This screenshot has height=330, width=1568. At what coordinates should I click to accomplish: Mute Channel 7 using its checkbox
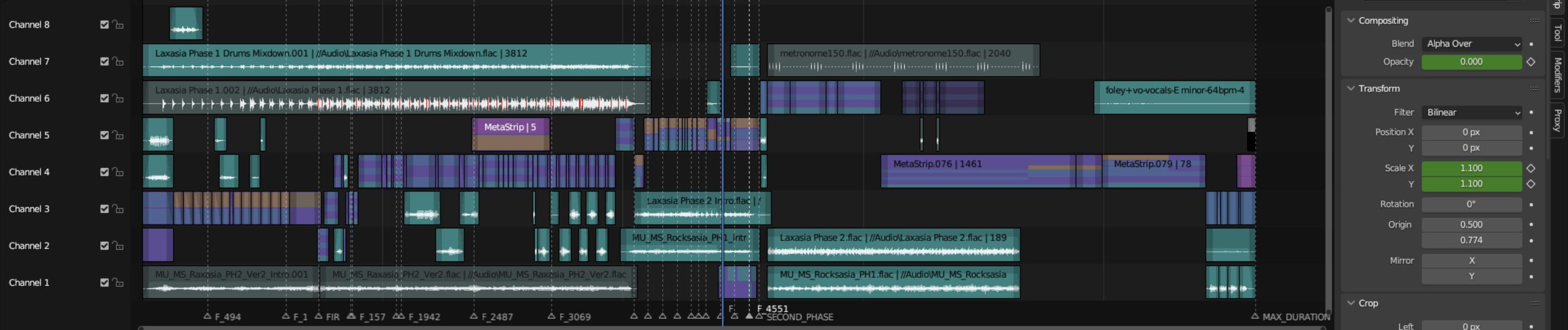(104, 61)
